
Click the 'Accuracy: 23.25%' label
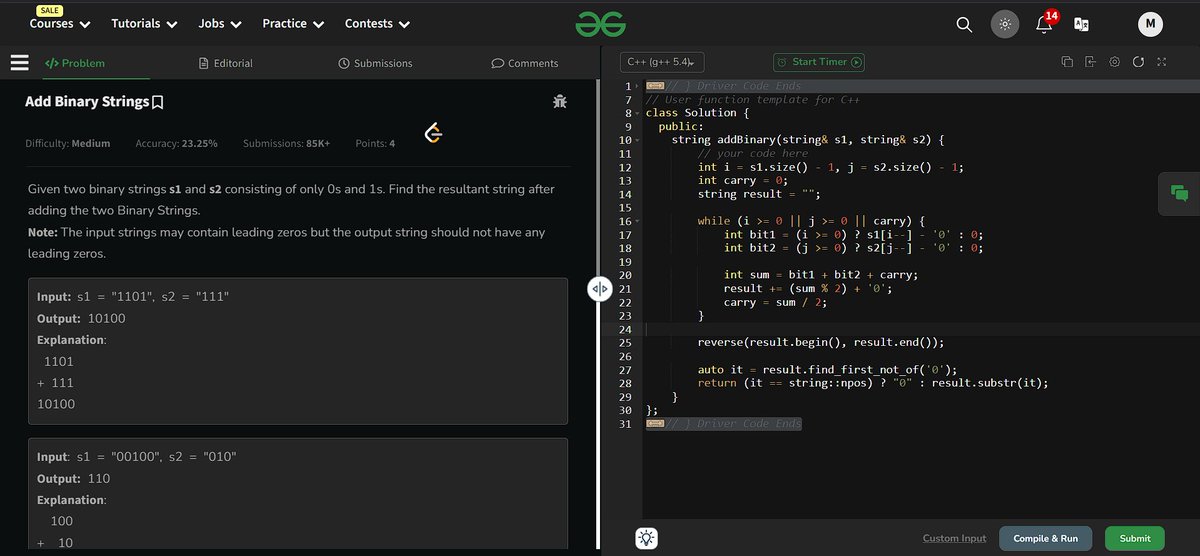click(176, 144)
